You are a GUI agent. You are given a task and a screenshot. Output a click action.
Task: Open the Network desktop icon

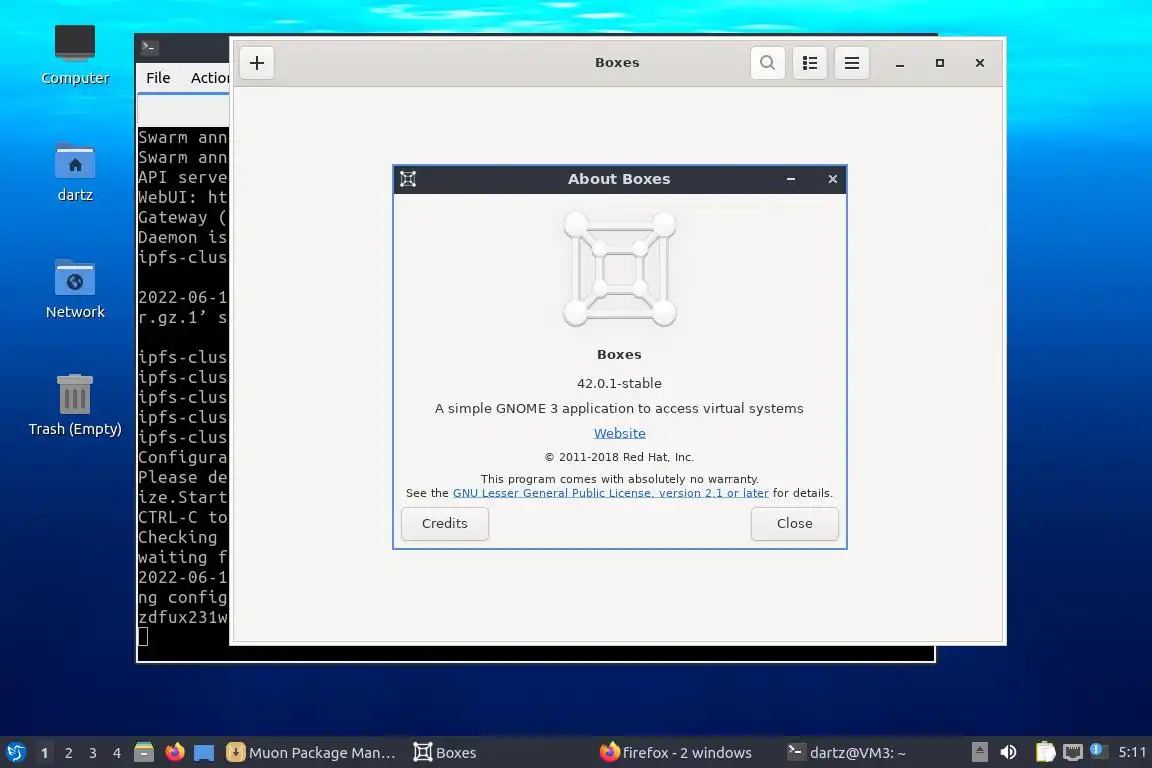75,289
